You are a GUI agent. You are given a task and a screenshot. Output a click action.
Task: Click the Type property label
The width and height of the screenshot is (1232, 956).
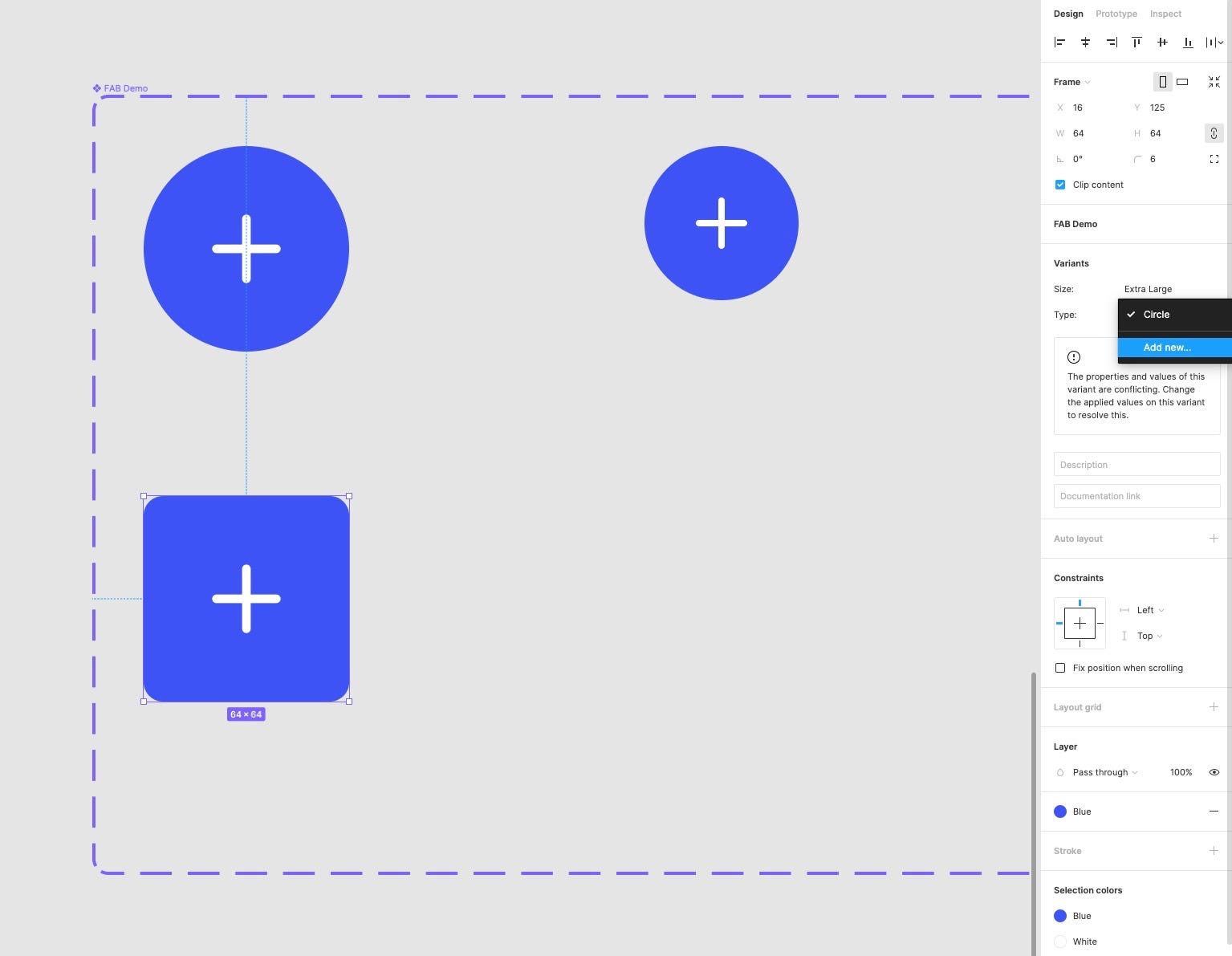[1065, 315]
